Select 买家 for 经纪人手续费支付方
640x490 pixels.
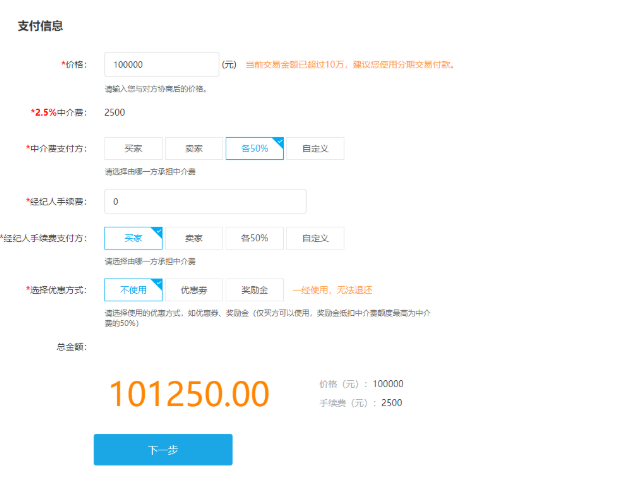133,239
